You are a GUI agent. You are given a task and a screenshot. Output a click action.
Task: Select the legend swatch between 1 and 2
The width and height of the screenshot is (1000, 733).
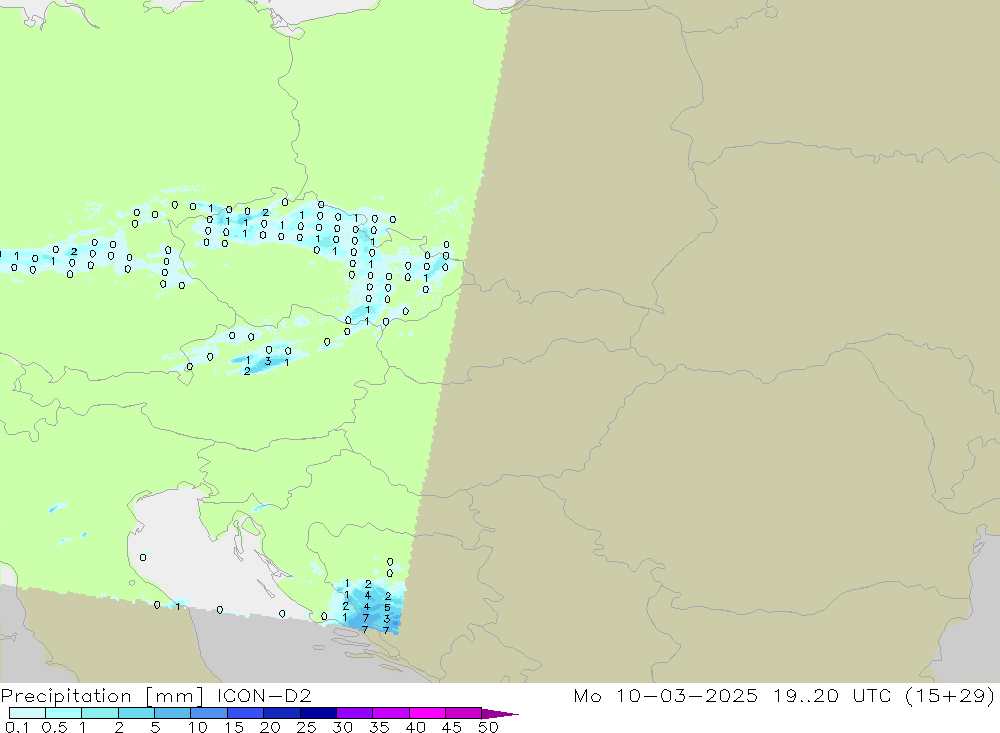[x=100, y=713]
